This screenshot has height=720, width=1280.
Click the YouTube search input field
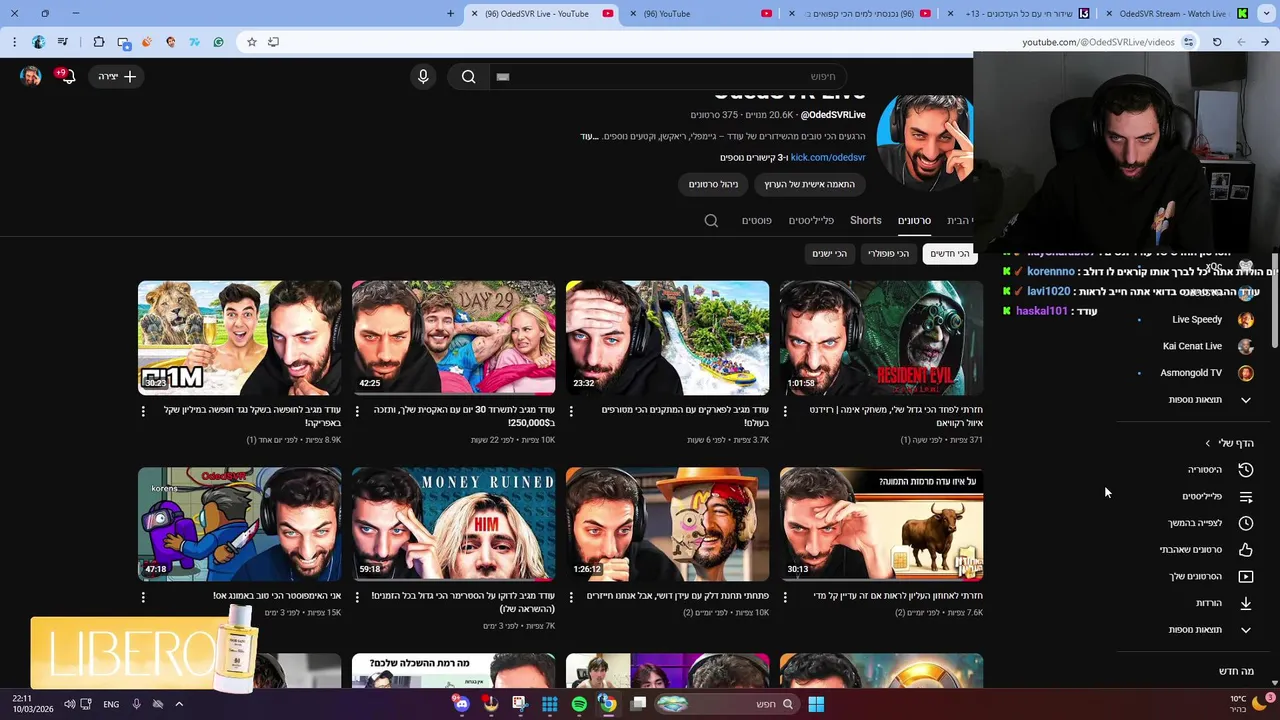(670, 76)
